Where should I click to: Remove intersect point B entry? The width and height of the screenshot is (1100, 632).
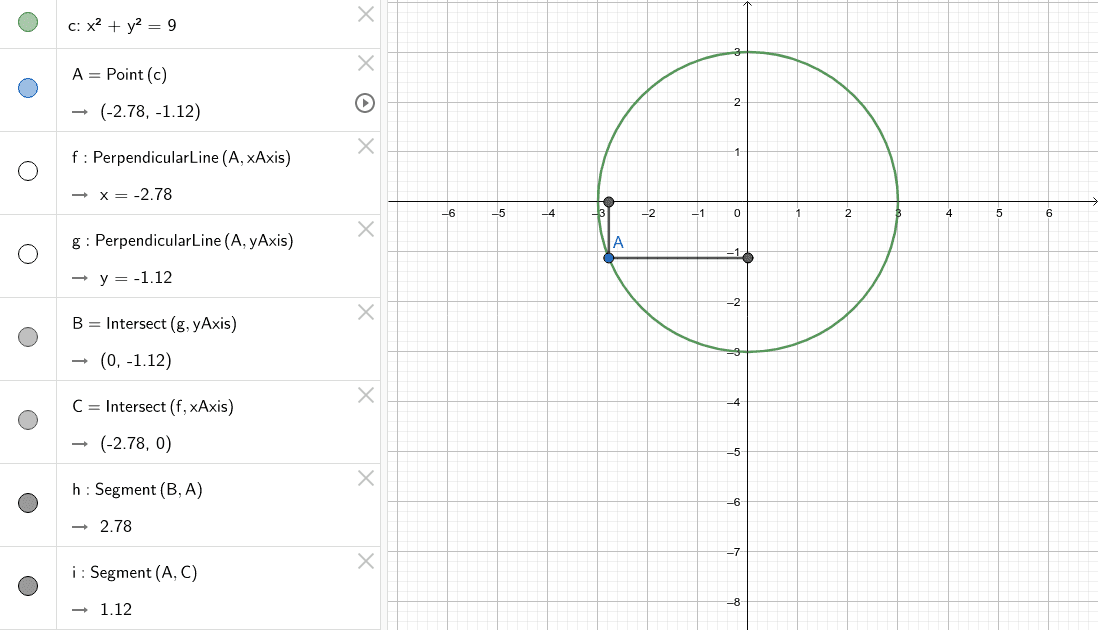click(x=366, y=313)
